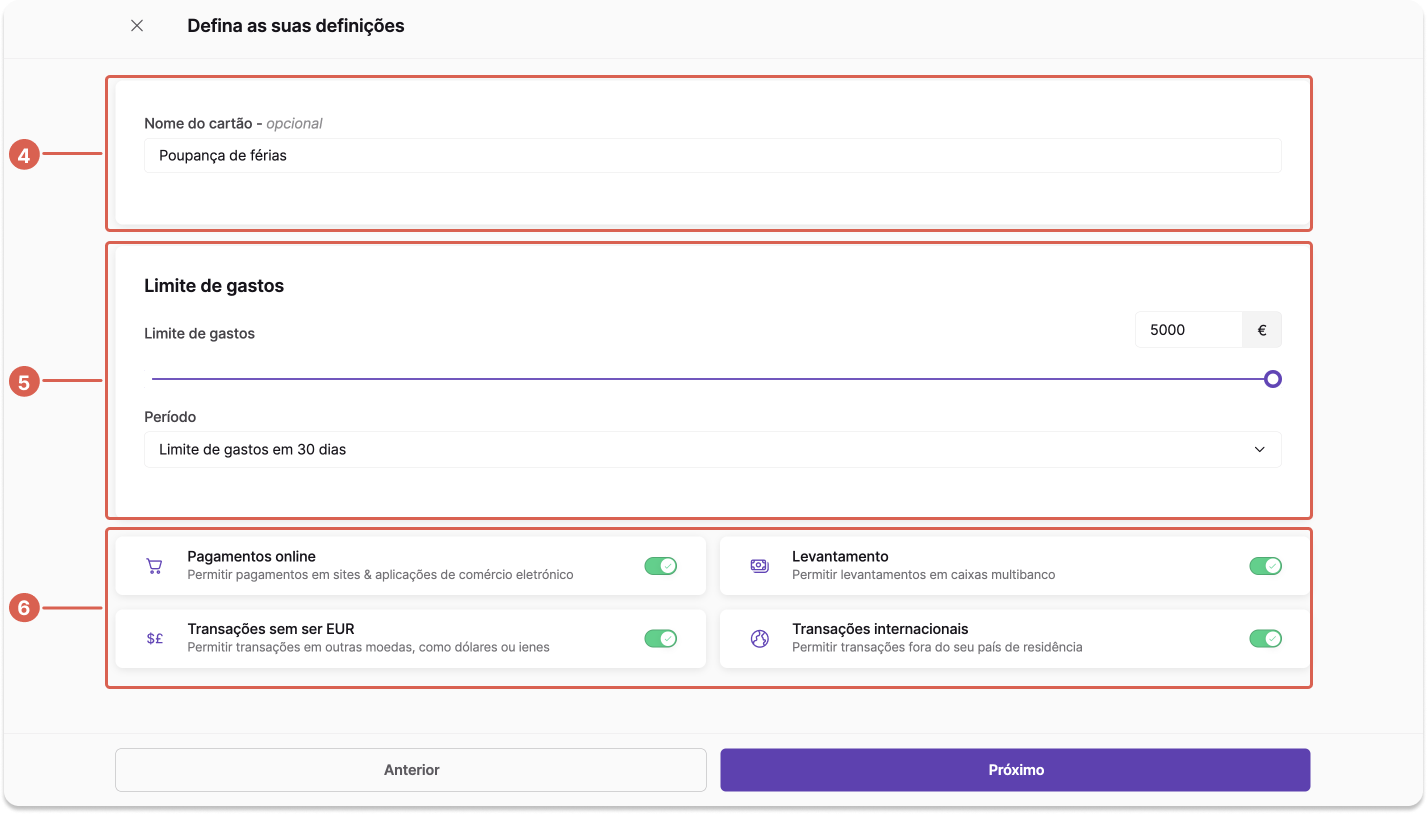Toggle Transações sem ser EUR switch
The image size is (1427, 814).
click(x=661, y=639)
